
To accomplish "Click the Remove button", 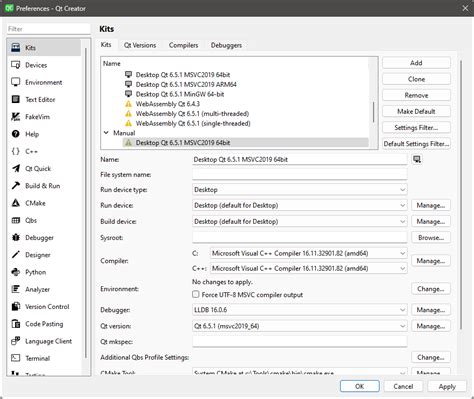I will coord(416,95).
